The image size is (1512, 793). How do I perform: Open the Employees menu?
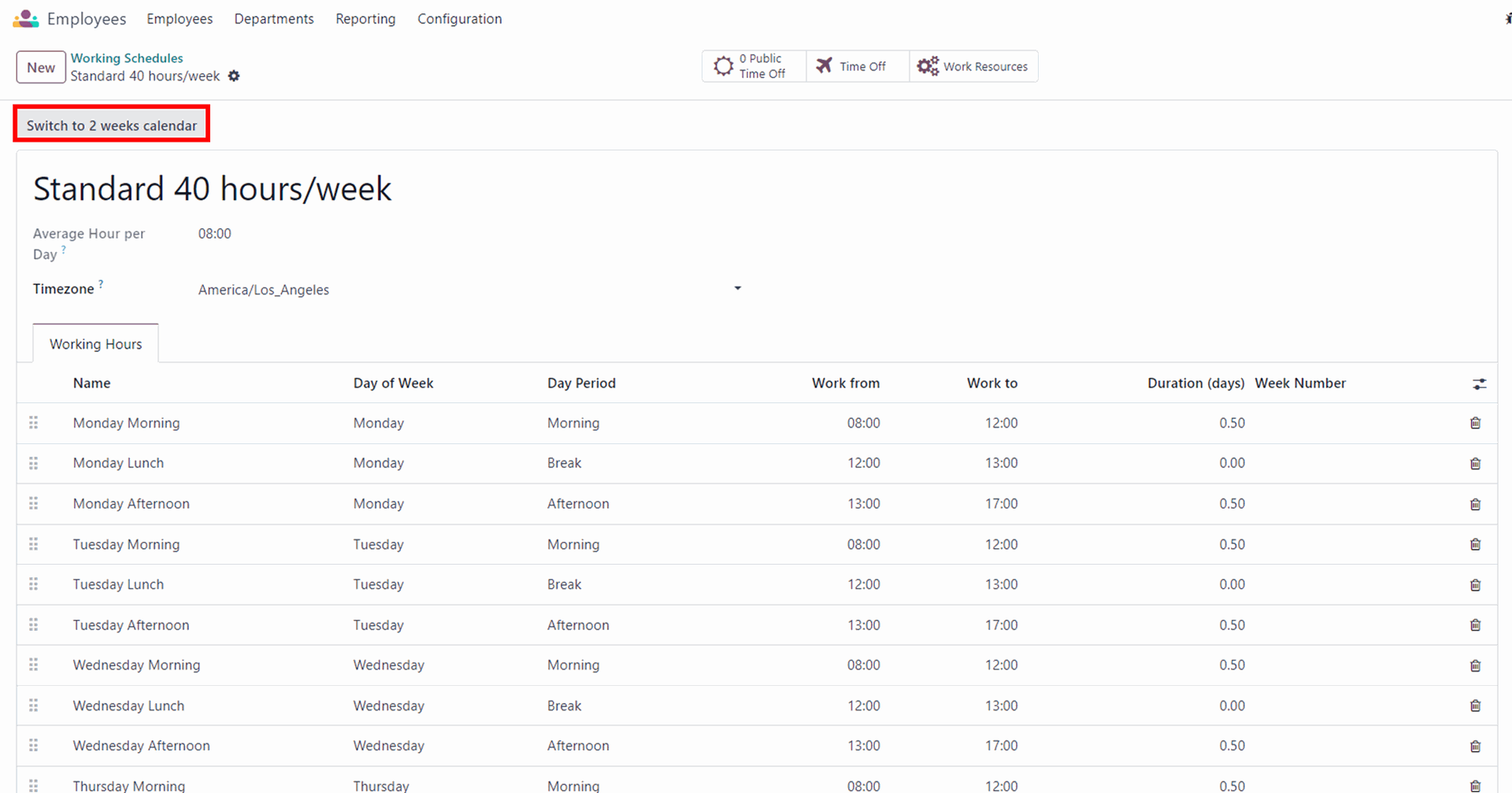click(180, 19)
